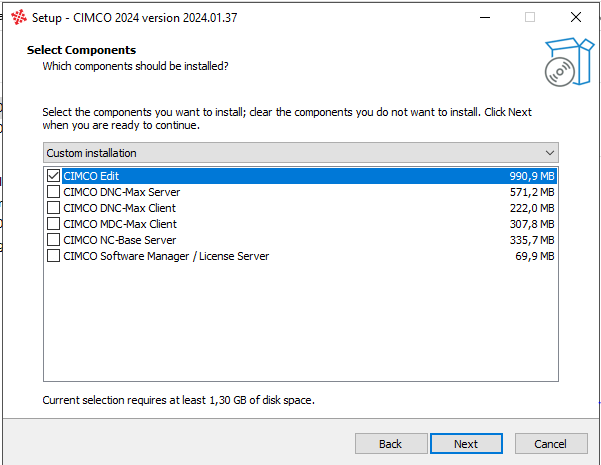Screen dimensions: 601x465
Task: Tick the CIMCO MDC-Max Client checkbox
Action: point(54,224)
